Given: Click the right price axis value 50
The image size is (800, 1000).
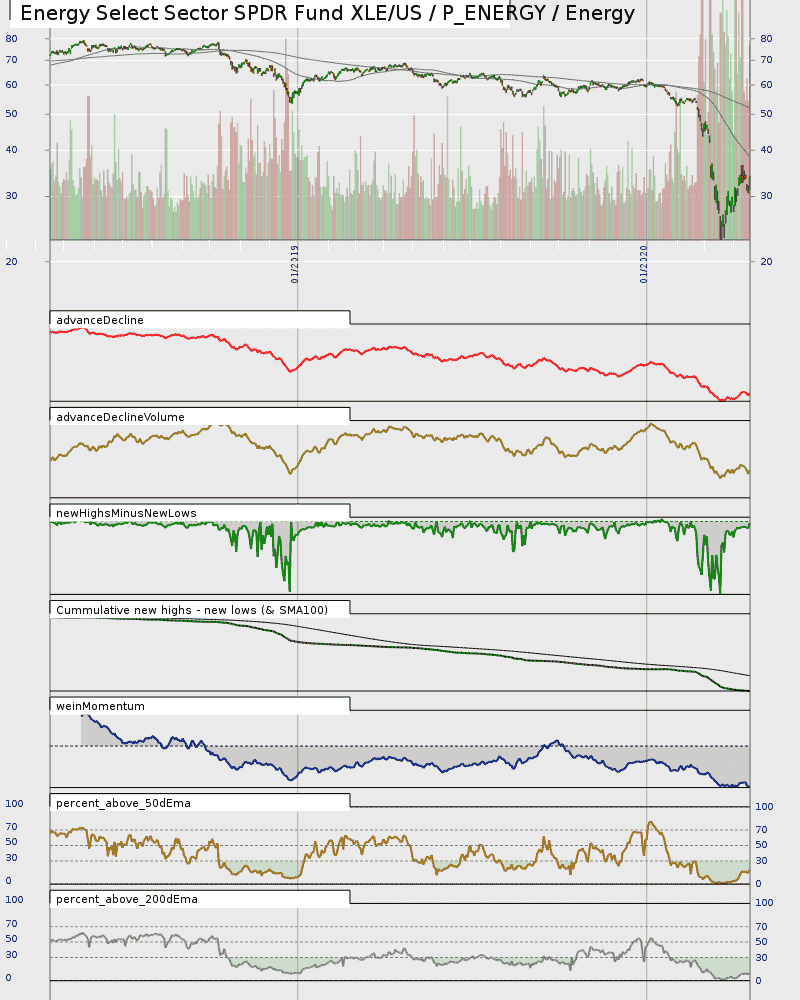Looking at the screenshot, I should click(766, 114).
